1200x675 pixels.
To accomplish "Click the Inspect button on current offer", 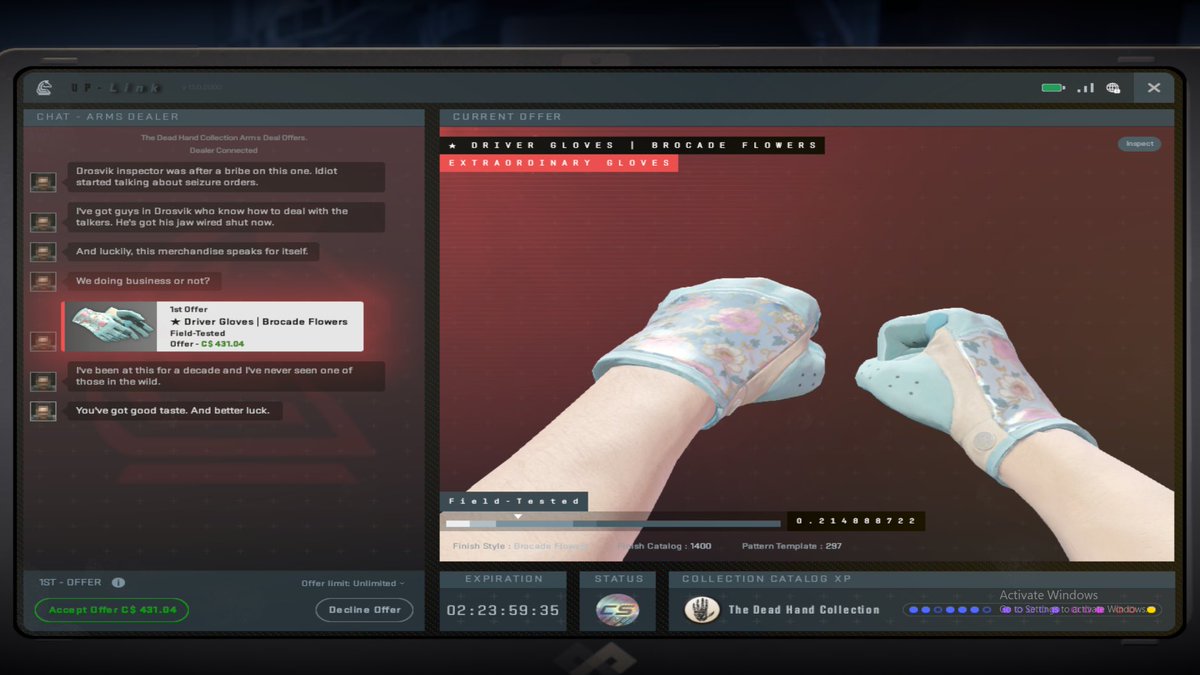I will click(1140, 144).
